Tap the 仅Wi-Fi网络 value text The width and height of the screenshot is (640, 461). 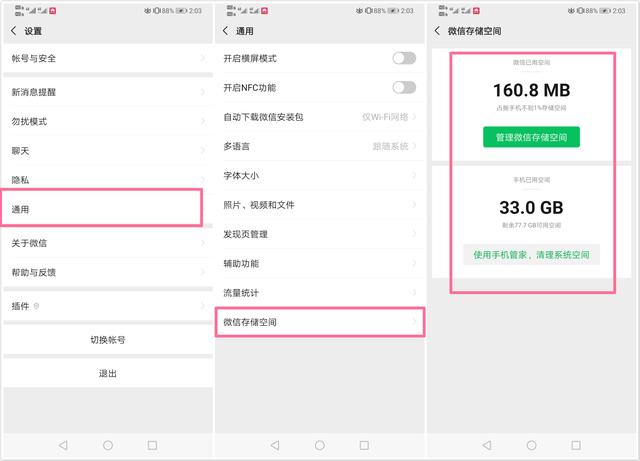click(x=385, y=117)
